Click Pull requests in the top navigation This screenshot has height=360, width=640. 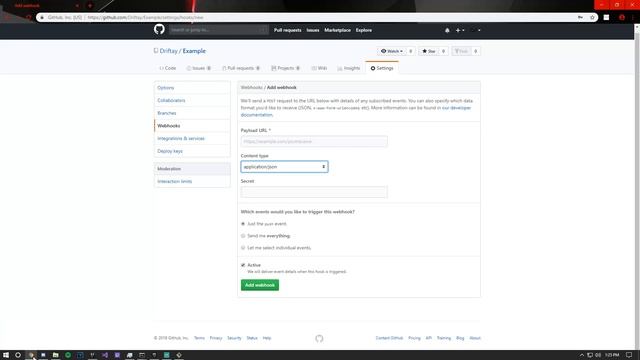click(x=287, y=30)
